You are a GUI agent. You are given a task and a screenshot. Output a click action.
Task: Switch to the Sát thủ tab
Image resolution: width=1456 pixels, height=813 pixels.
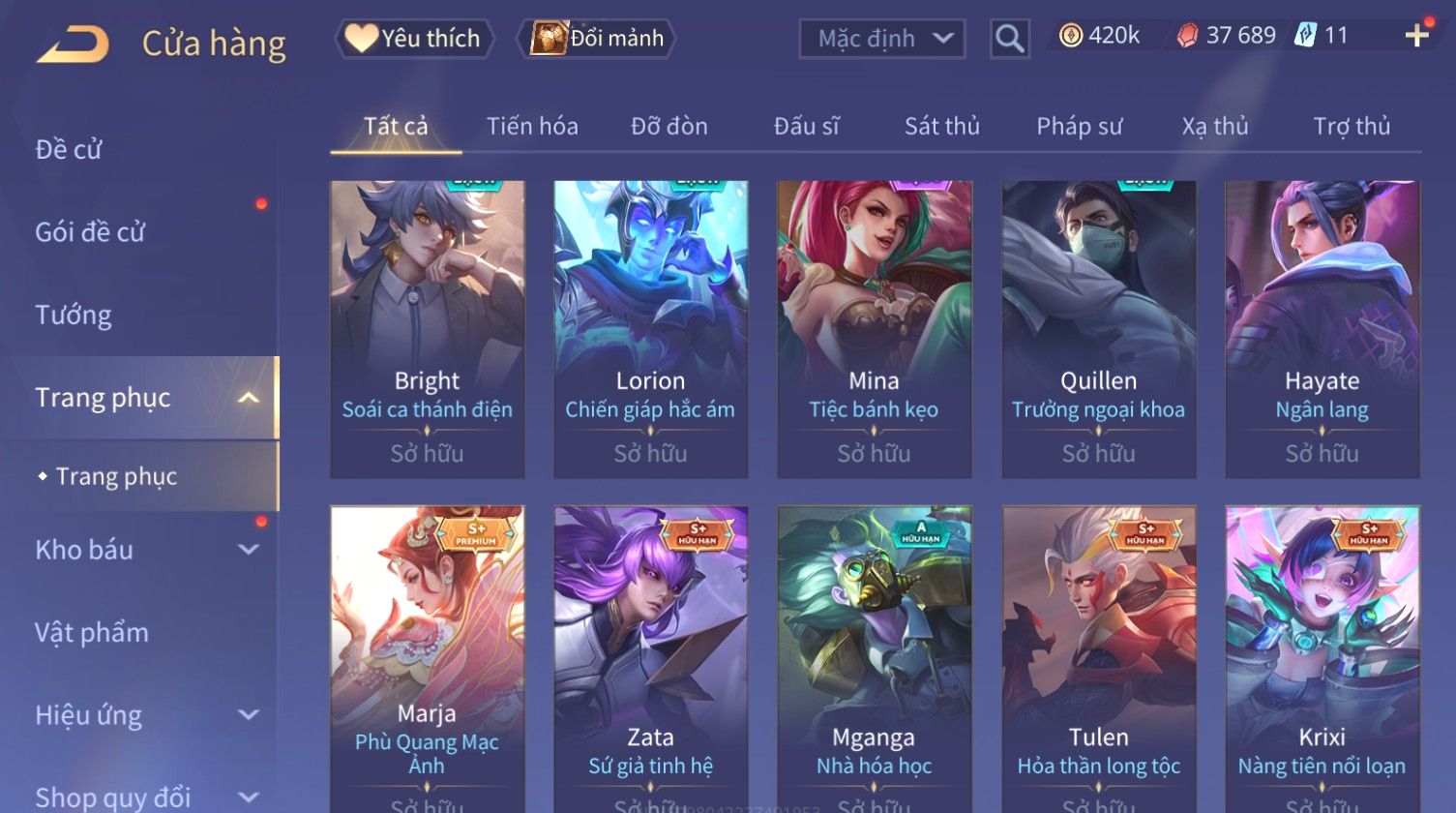tap(941, 126)
